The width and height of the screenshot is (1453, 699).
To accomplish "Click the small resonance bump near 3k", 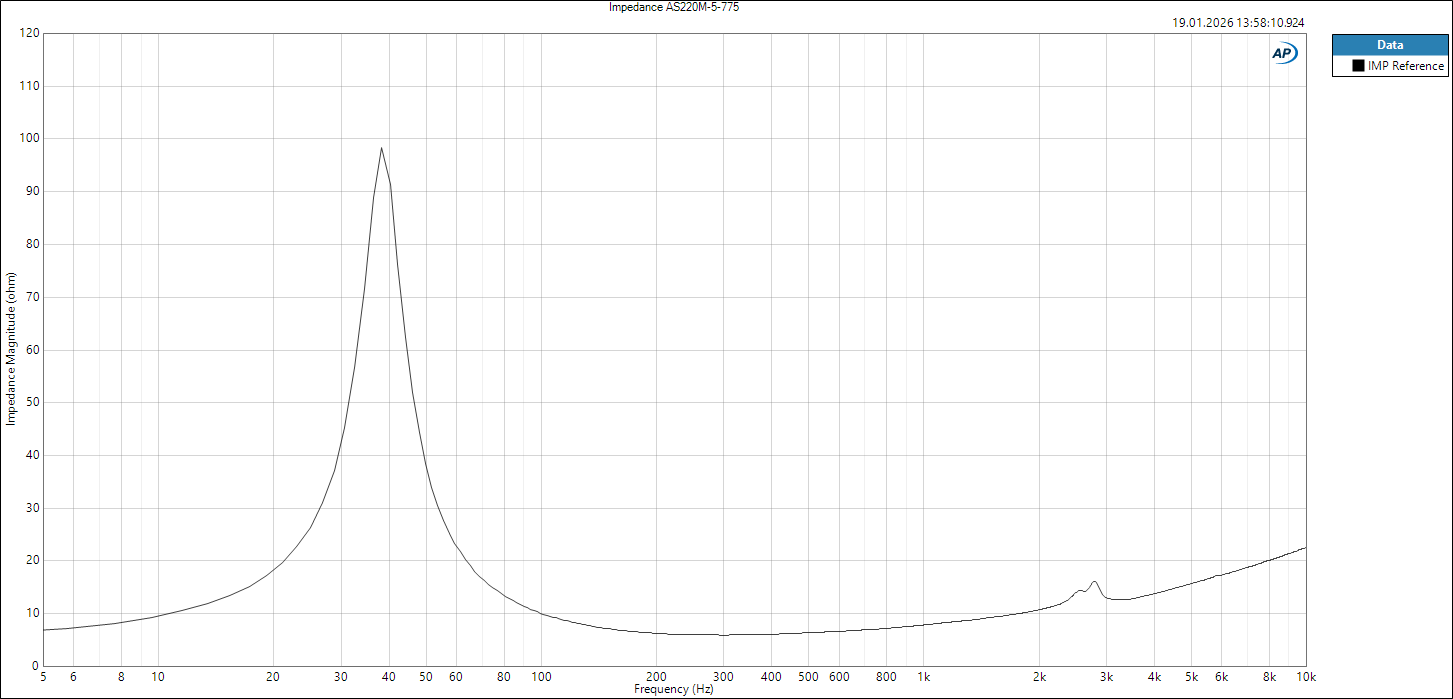I will point(1094,582).
